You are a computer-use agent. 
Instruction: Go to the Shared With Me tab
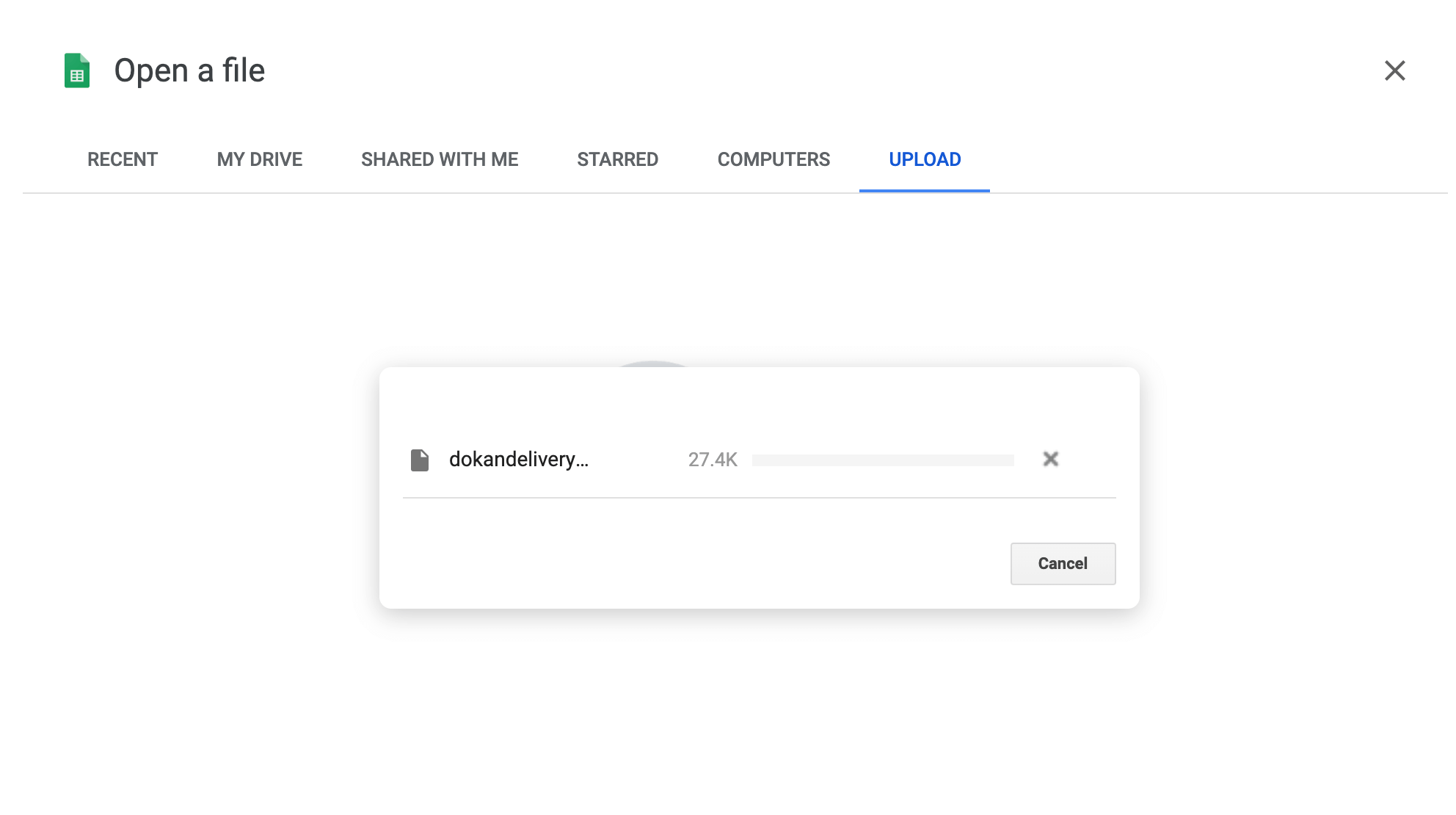[440, 159]
